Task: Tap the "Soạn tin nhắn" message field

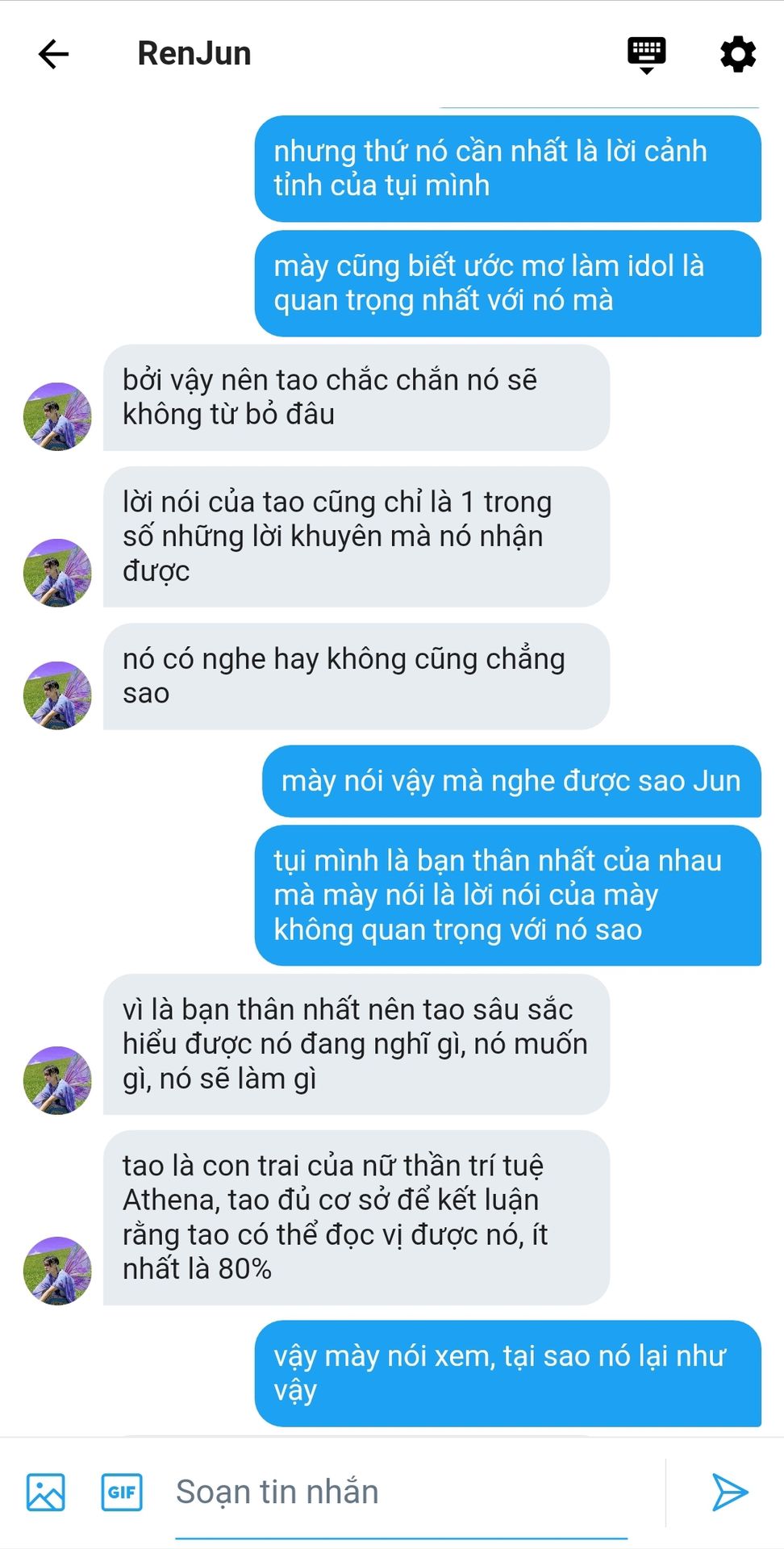Action: (x=402, y=1492)
